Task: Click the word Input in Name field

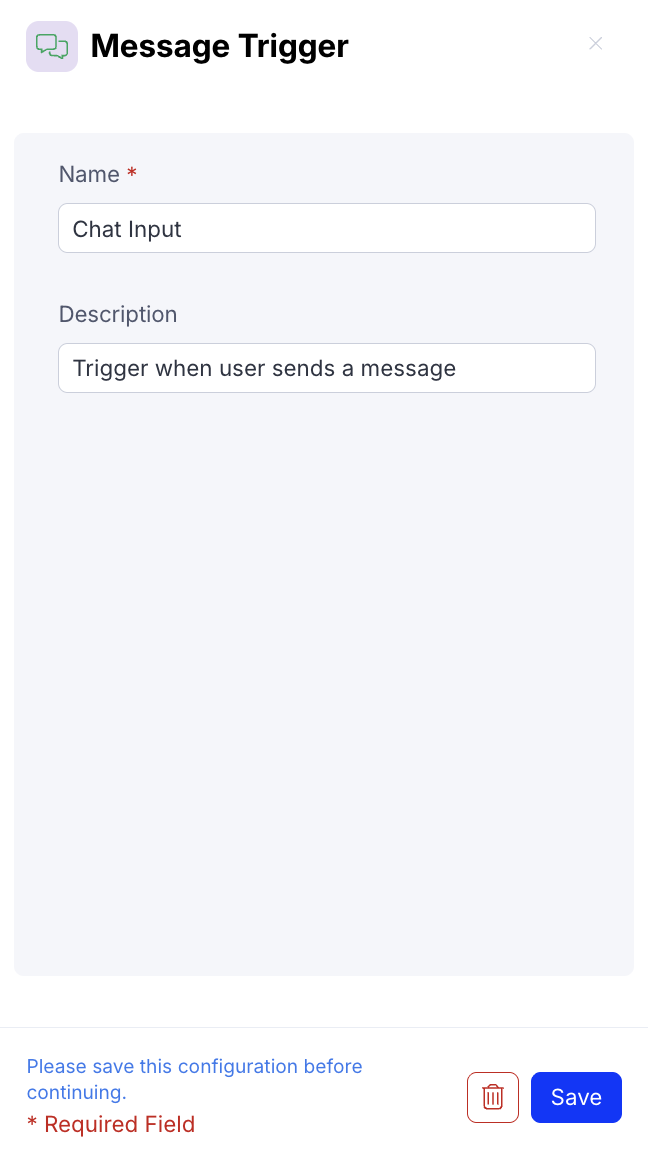Action: pos(155,229)
